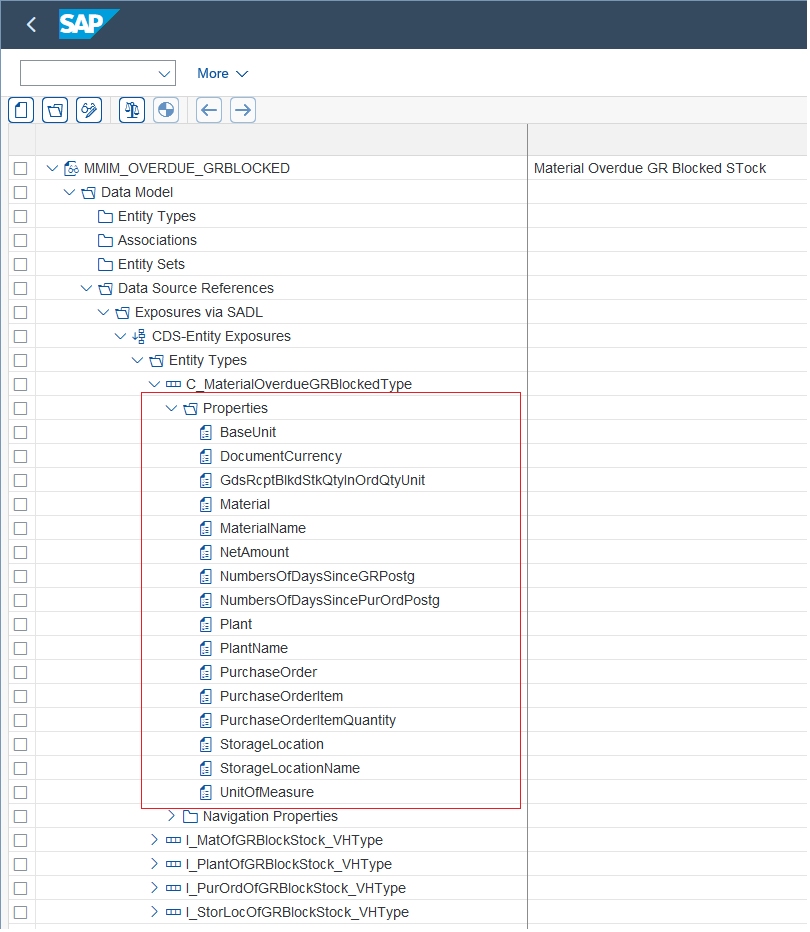Click the create project document icon
This screenshot has height=932, width=810.
(x=21, y=111)
